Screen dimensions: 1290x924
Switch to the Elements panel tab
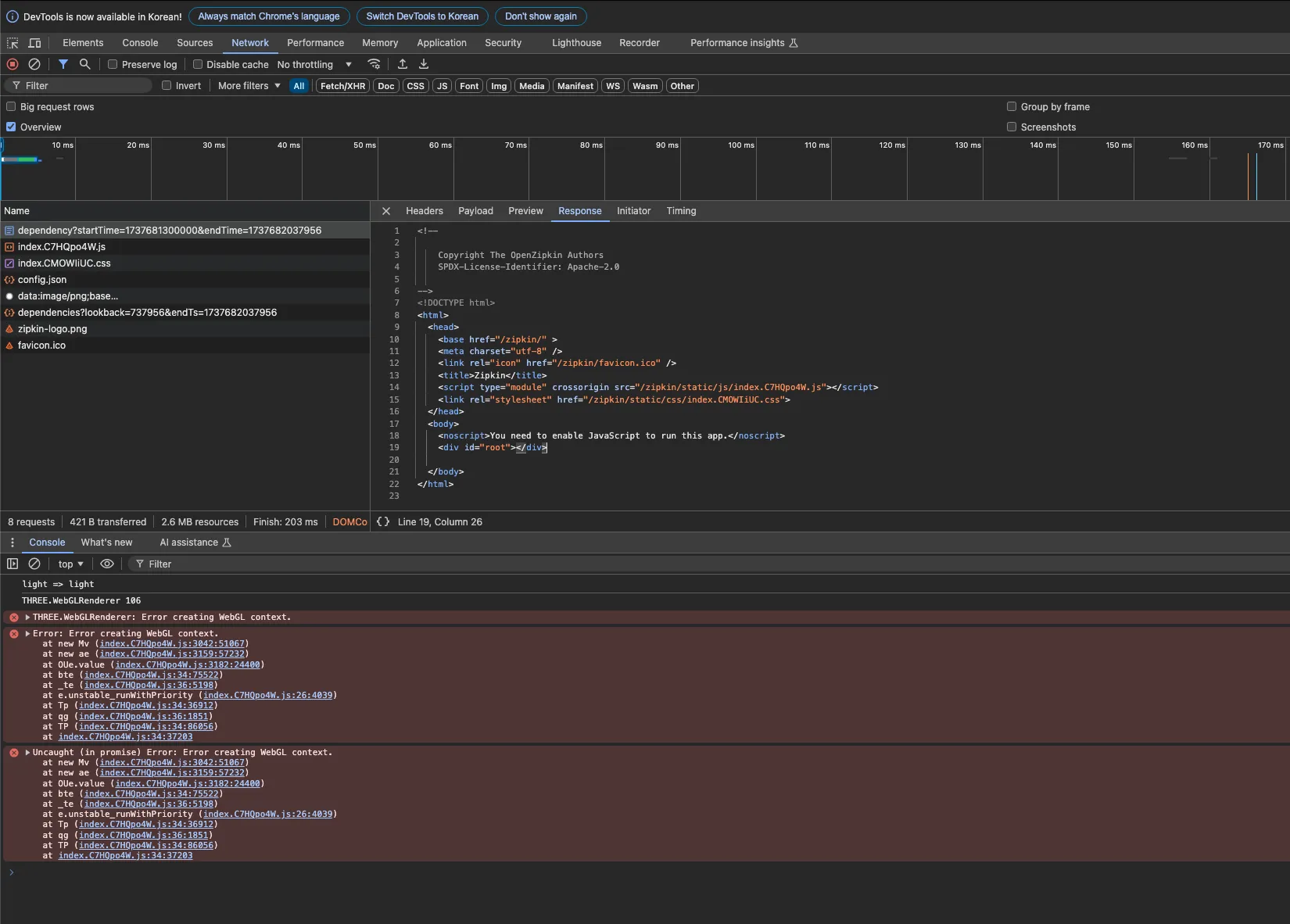pos(83,43)
